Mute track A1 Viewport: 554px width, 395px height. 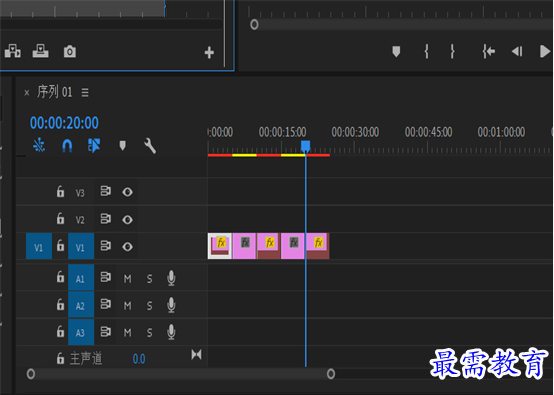128,279
